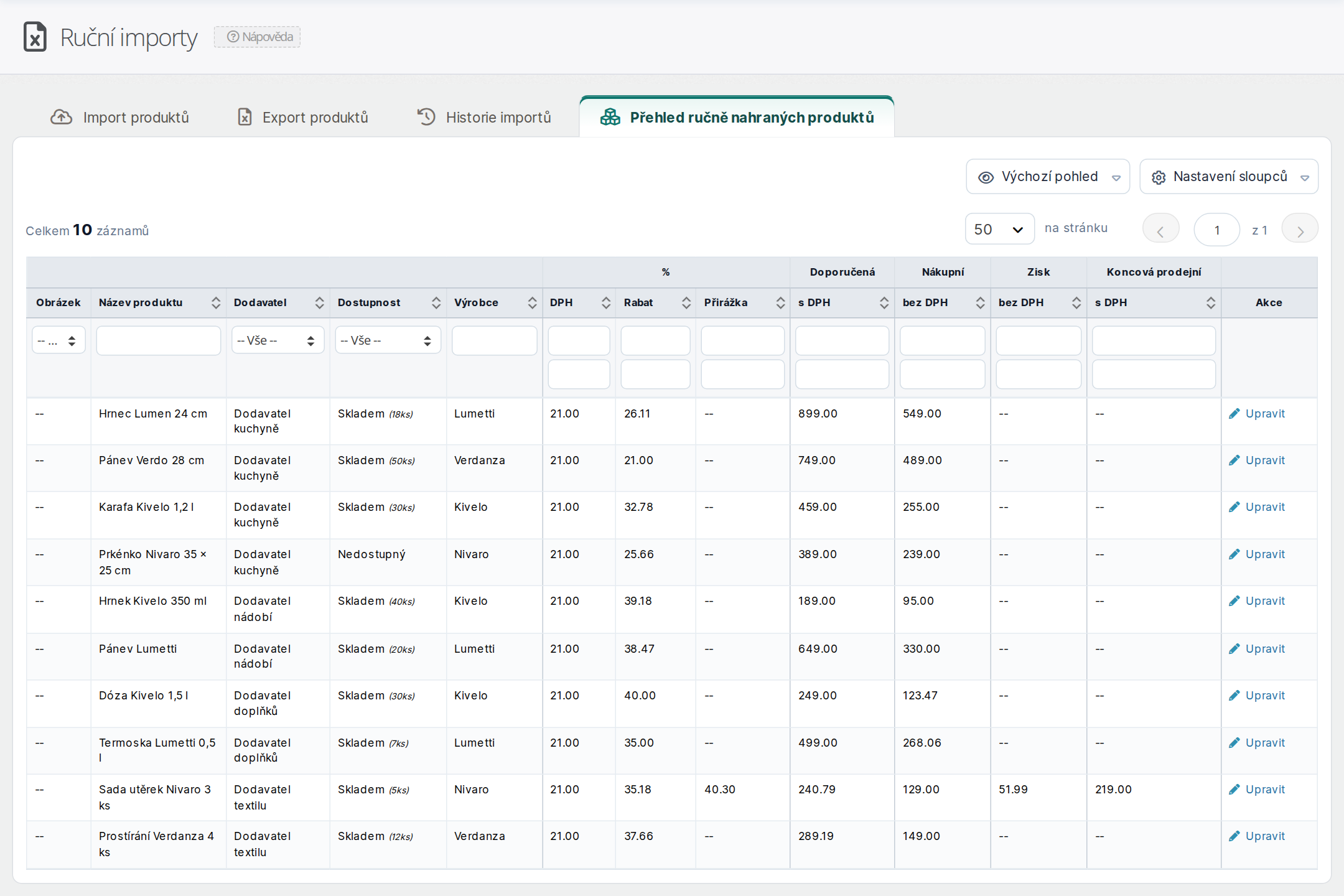Viewport: 1344px width, 896px height.
Task: Sort by Zisk bez DPH column
Action: tap(1076, 303)
